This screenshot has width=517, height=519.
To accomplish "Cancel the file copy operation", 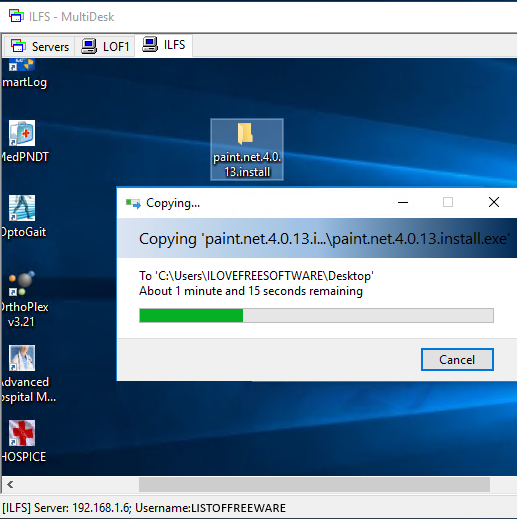I will pyautogui.click(x=457, y=360).
